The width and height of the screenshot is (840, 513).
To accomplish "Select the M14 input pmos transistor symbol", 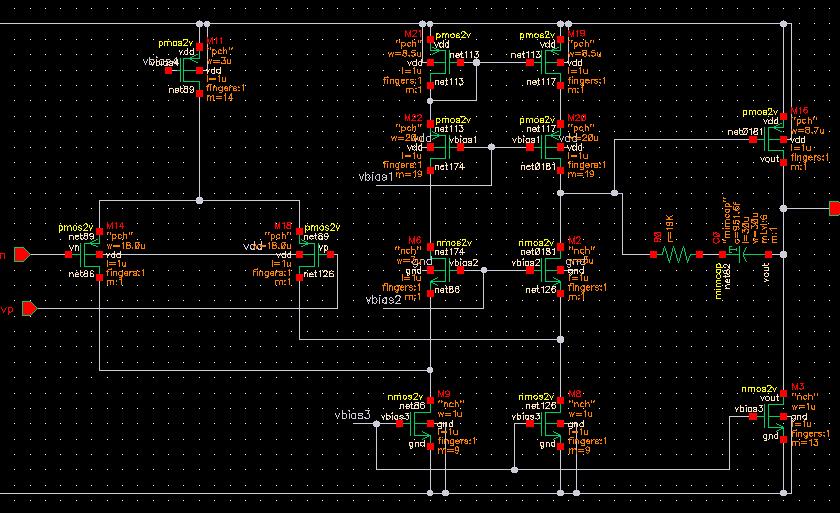I will (x=86, y=254).
